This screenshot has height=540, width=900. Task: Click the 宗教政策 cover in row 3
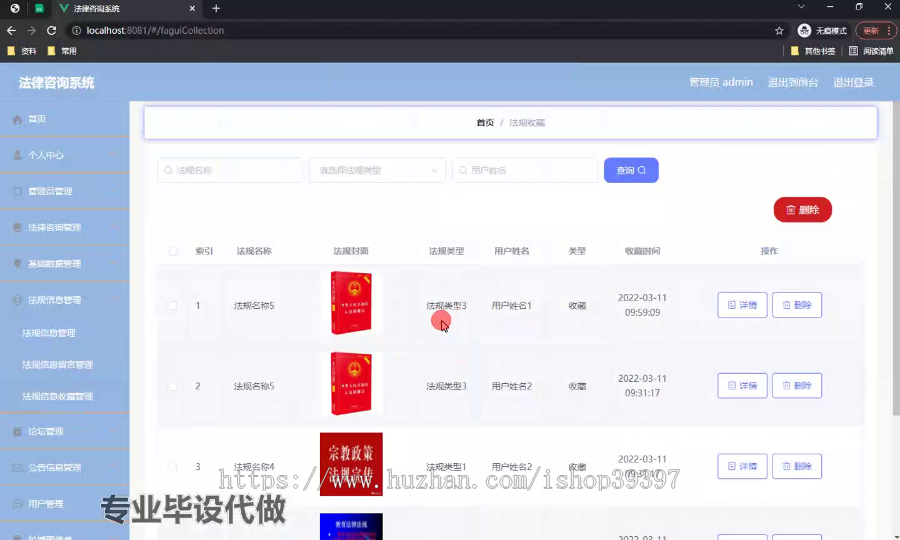tap(351, 464)
